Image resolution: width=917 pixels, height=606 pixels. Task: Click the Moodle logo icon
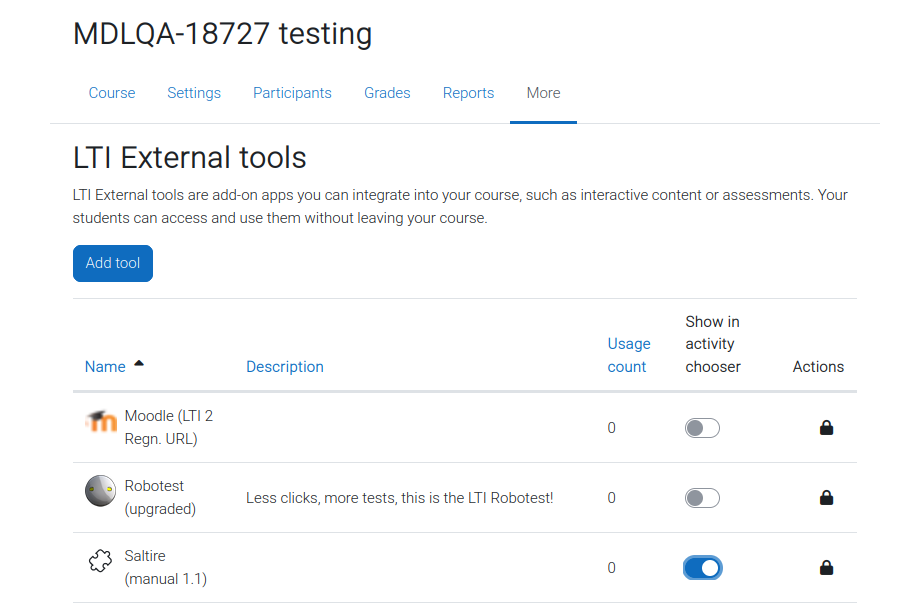point(101,421)
